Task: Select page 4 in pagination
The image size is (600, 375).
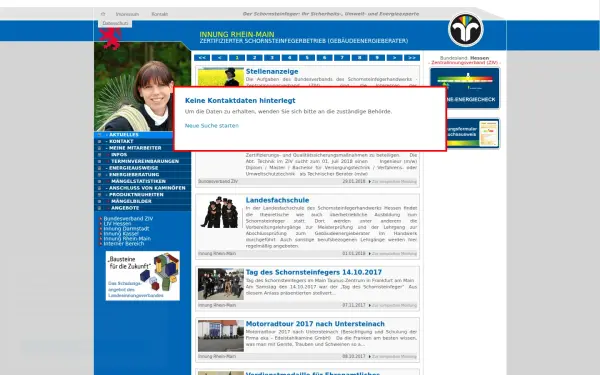Action: [x=289, y=58]
